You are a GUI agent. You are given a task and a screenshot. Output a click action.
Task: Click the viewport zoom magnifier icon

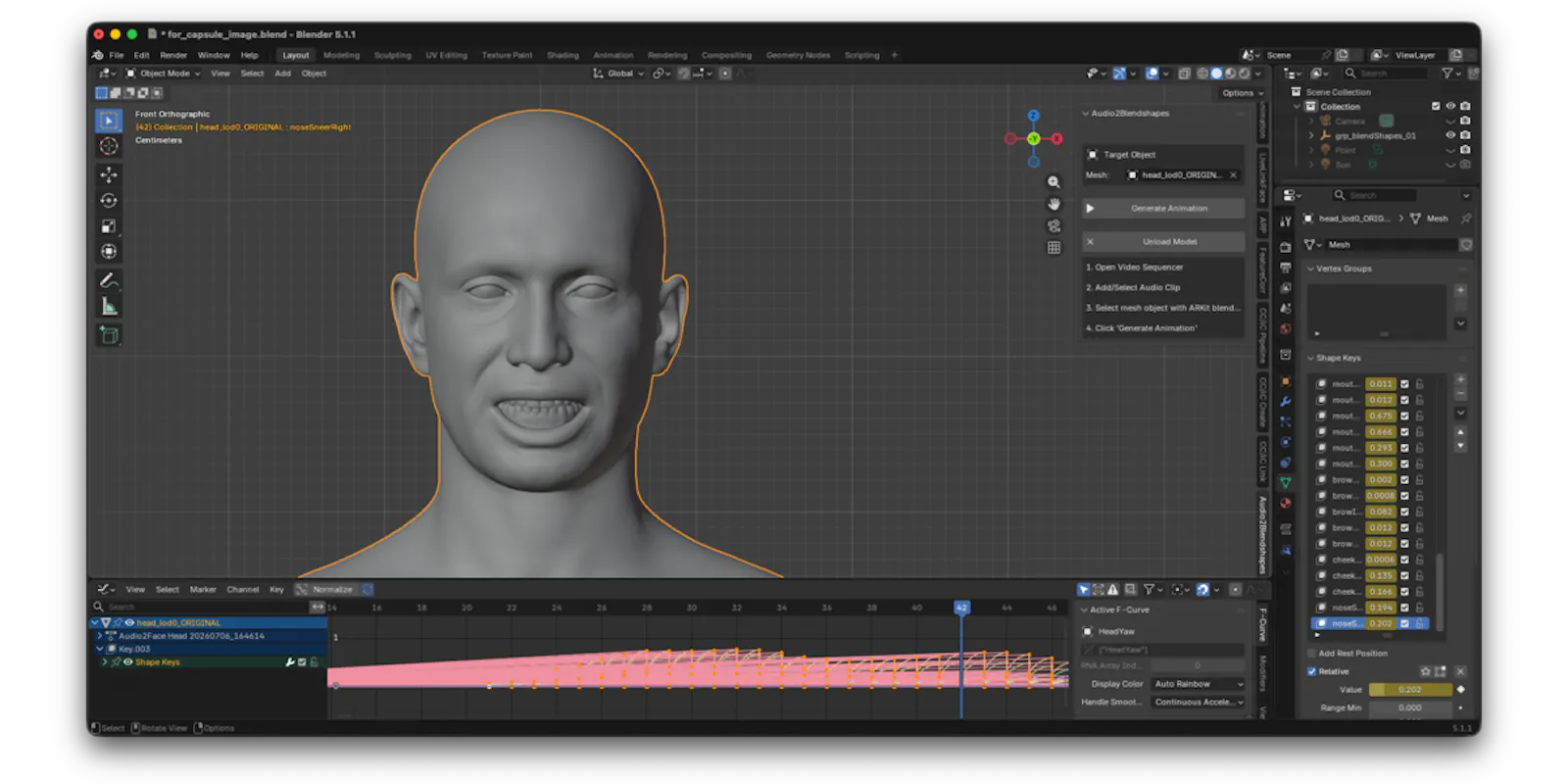[1053, 182]
